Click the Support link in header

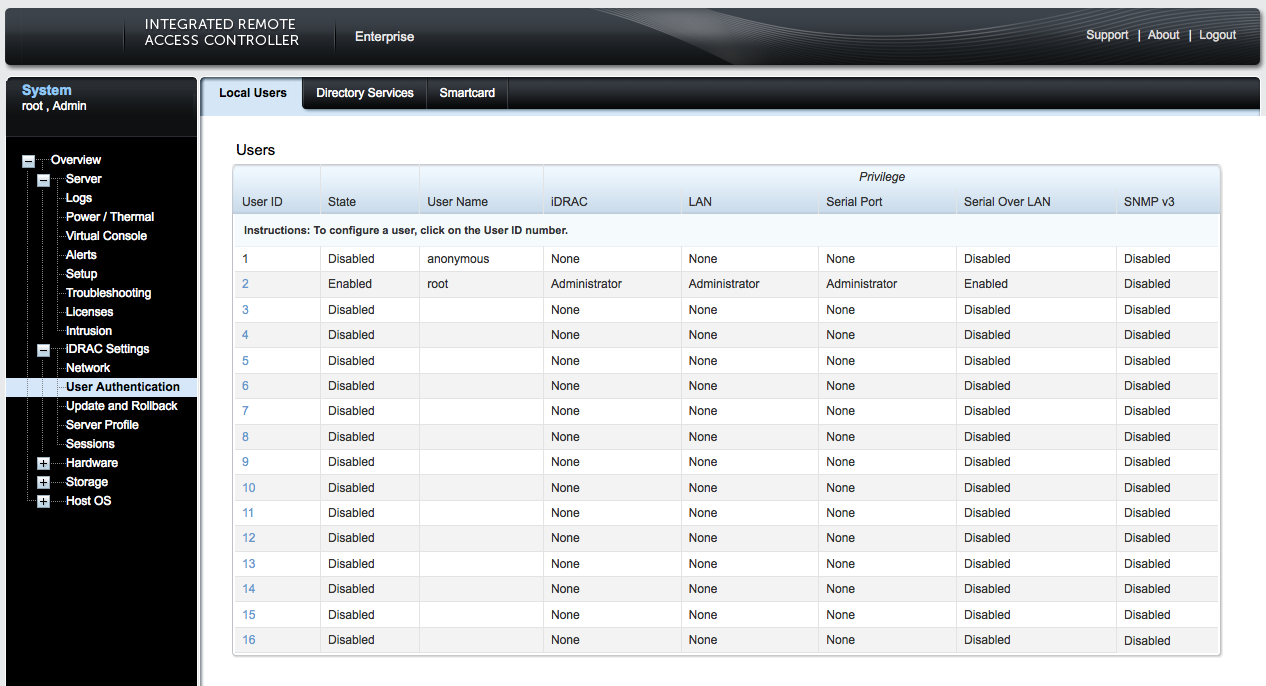[x=1106, y=35]
